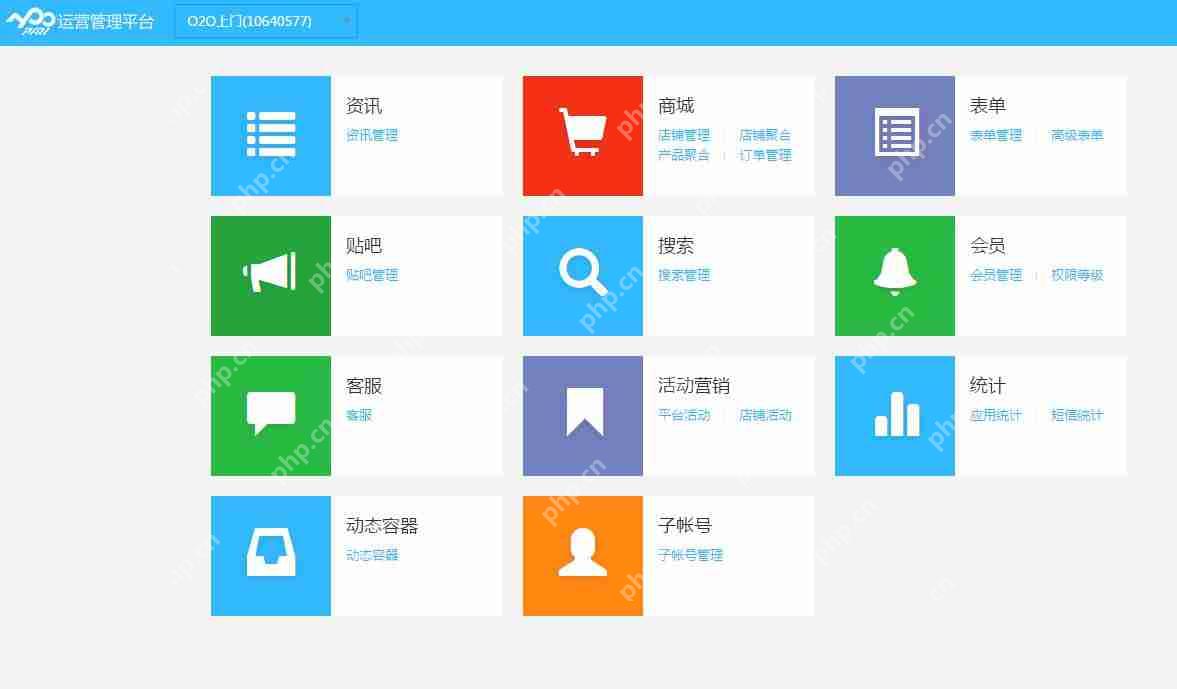Viewport: 1177px width, 689px height.
Task: Open 店铺聚合 under 商城
Action: (x=765, y=134)
